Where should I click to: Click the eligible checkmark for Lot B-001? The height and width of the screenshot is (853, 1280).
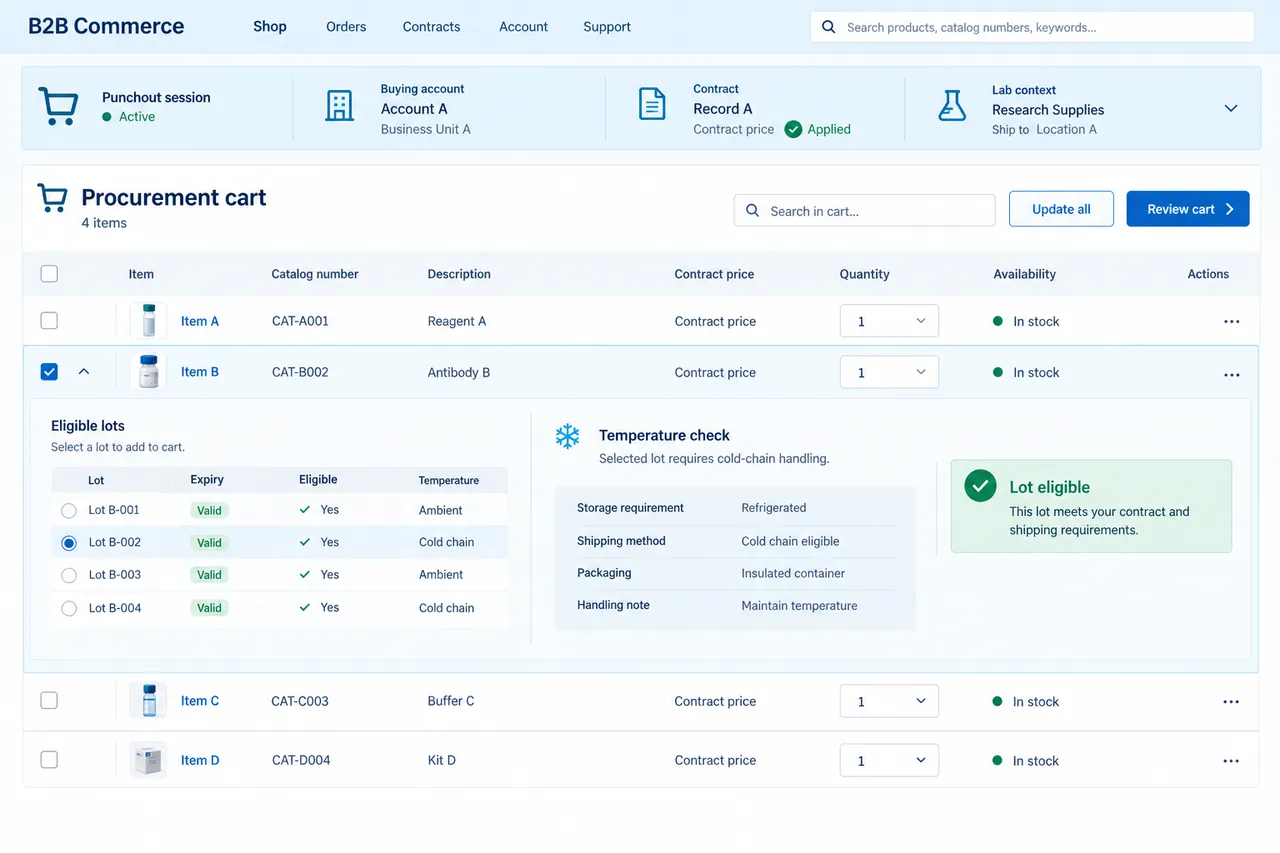point(305,509)
